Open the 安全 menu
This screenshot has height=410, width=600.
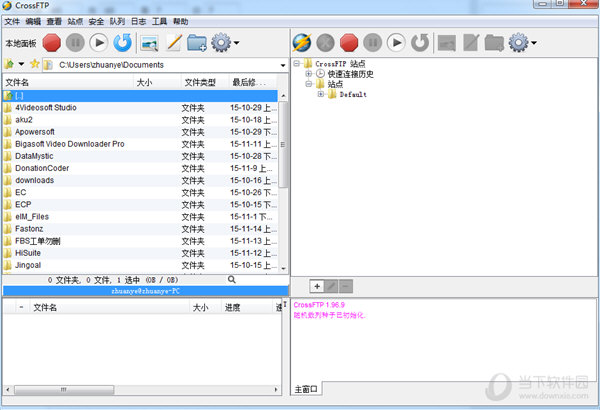96,21
